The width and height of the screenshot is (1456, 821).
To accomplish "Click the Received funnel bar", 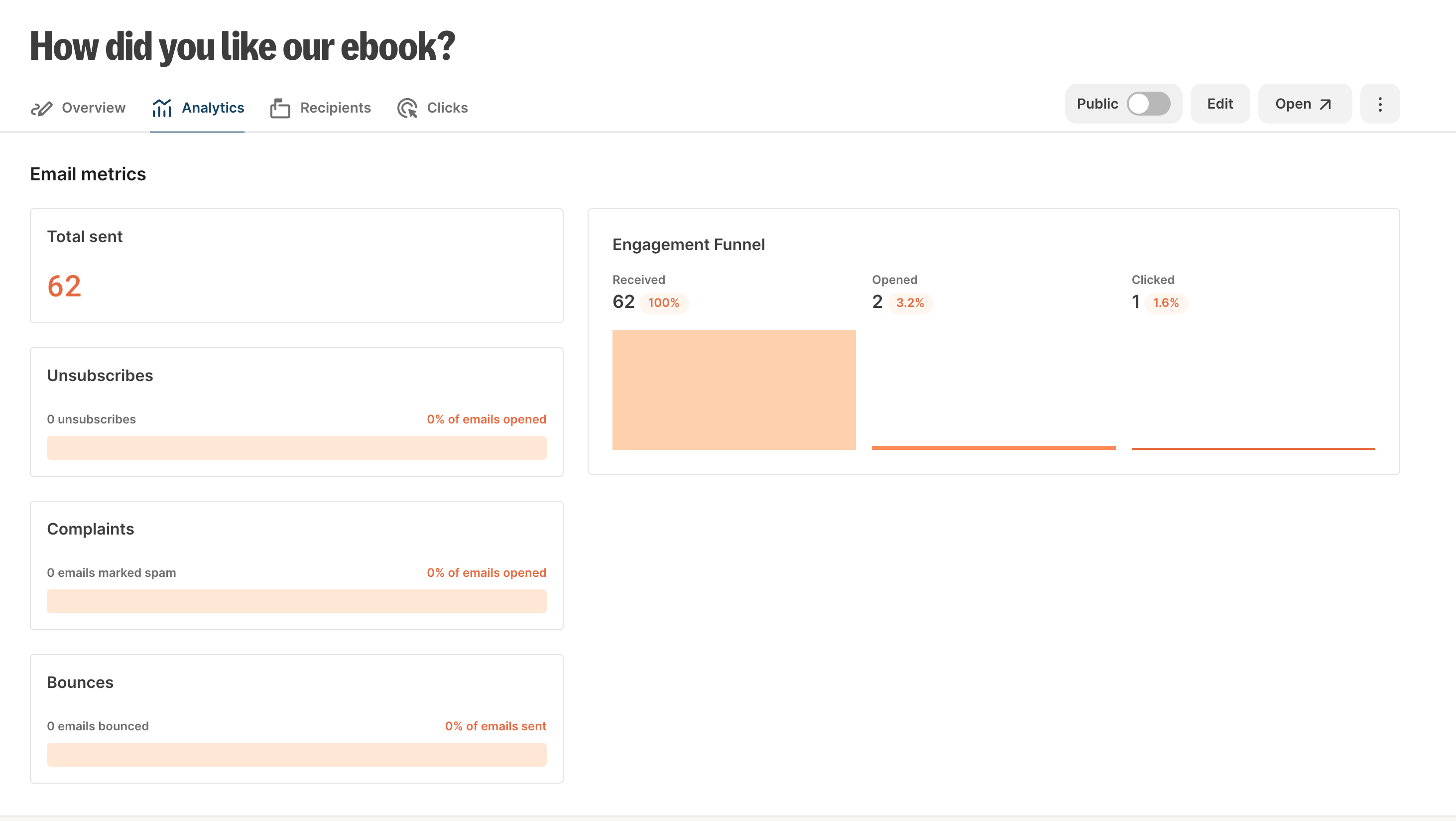I will (733, 390).
